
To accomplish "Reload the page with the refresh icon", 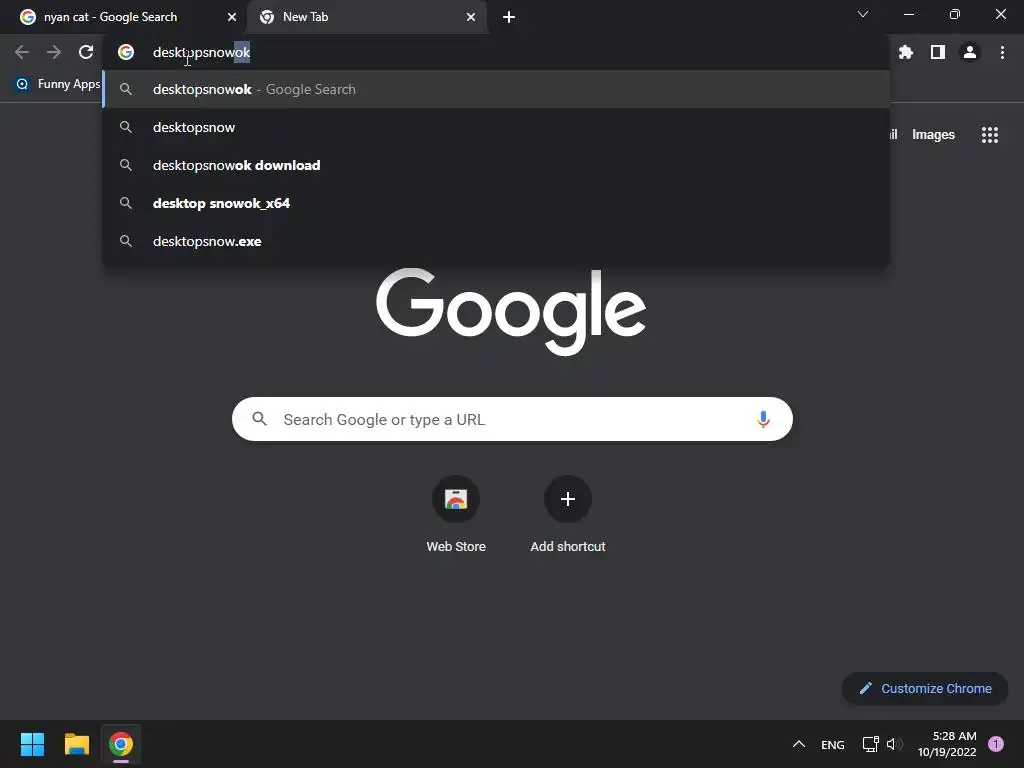I will pos(86,52).
